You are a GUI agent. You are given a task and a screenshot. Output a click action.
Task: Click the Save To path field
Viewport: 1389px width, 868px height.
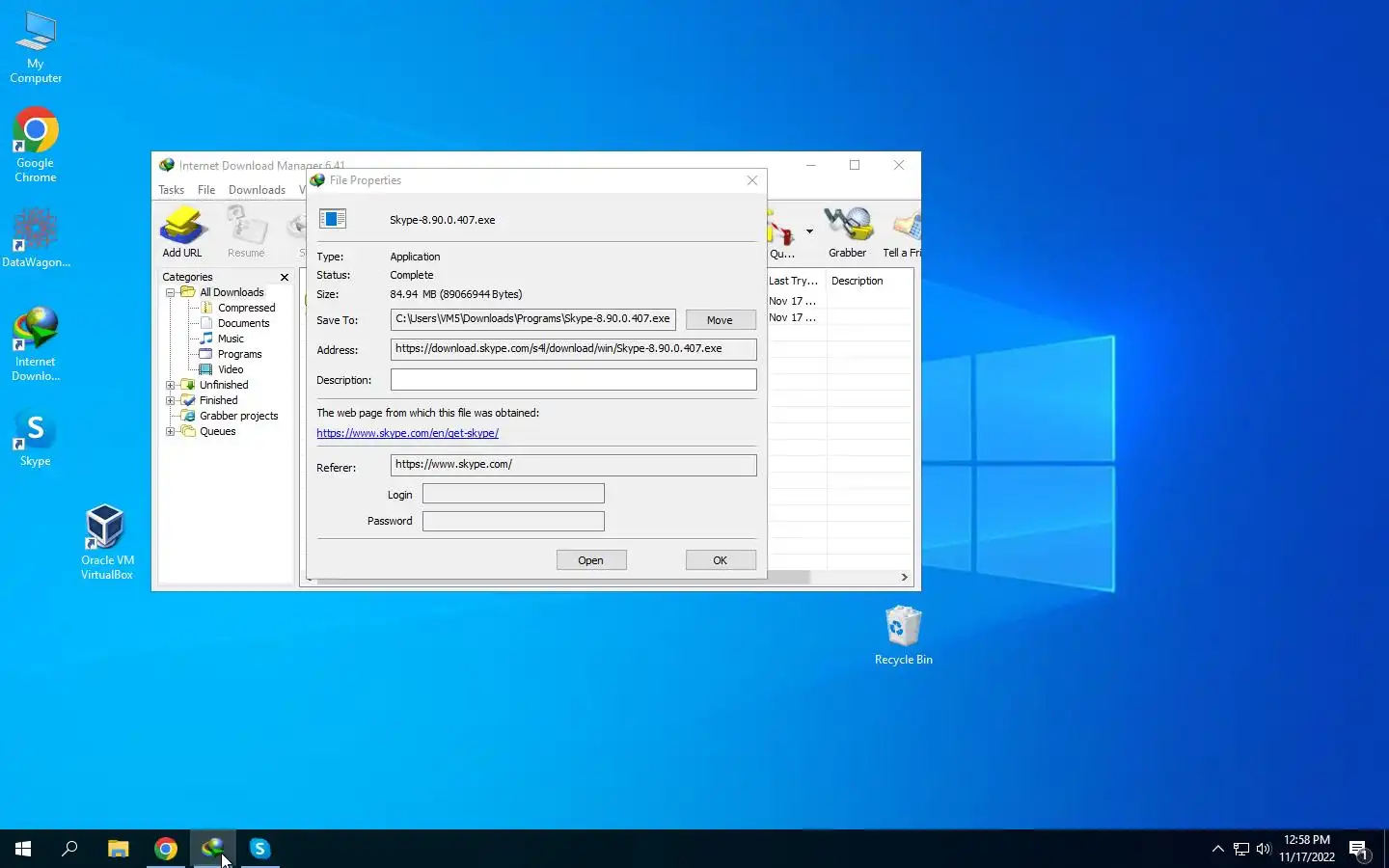(533, 319)
